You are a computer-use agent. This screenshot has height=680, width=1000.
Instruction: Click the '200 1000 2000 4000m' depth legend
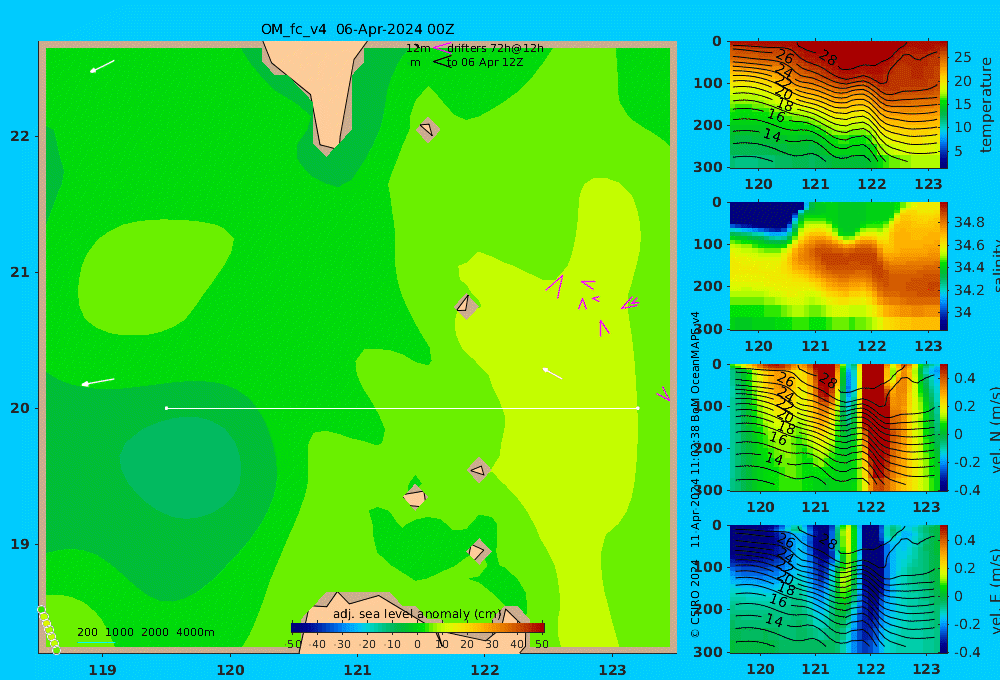146,632
